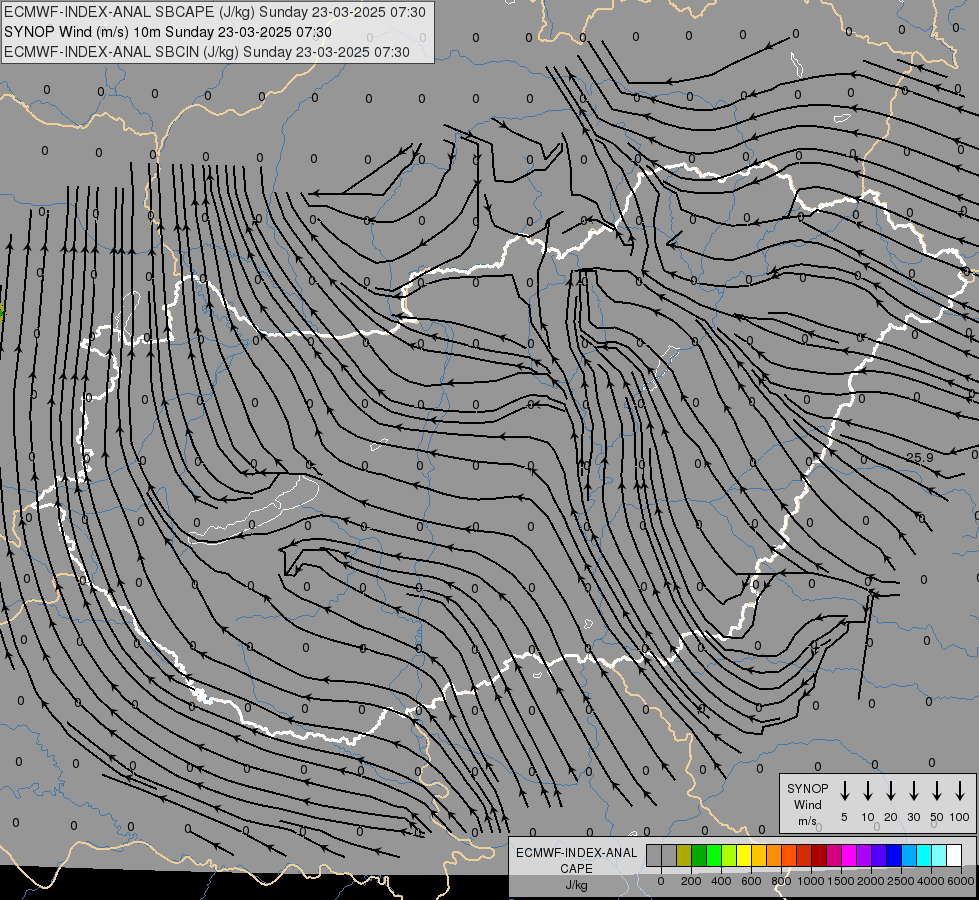
Task: Select the deep pink swatch after maroon
Action: coord(834,856)
